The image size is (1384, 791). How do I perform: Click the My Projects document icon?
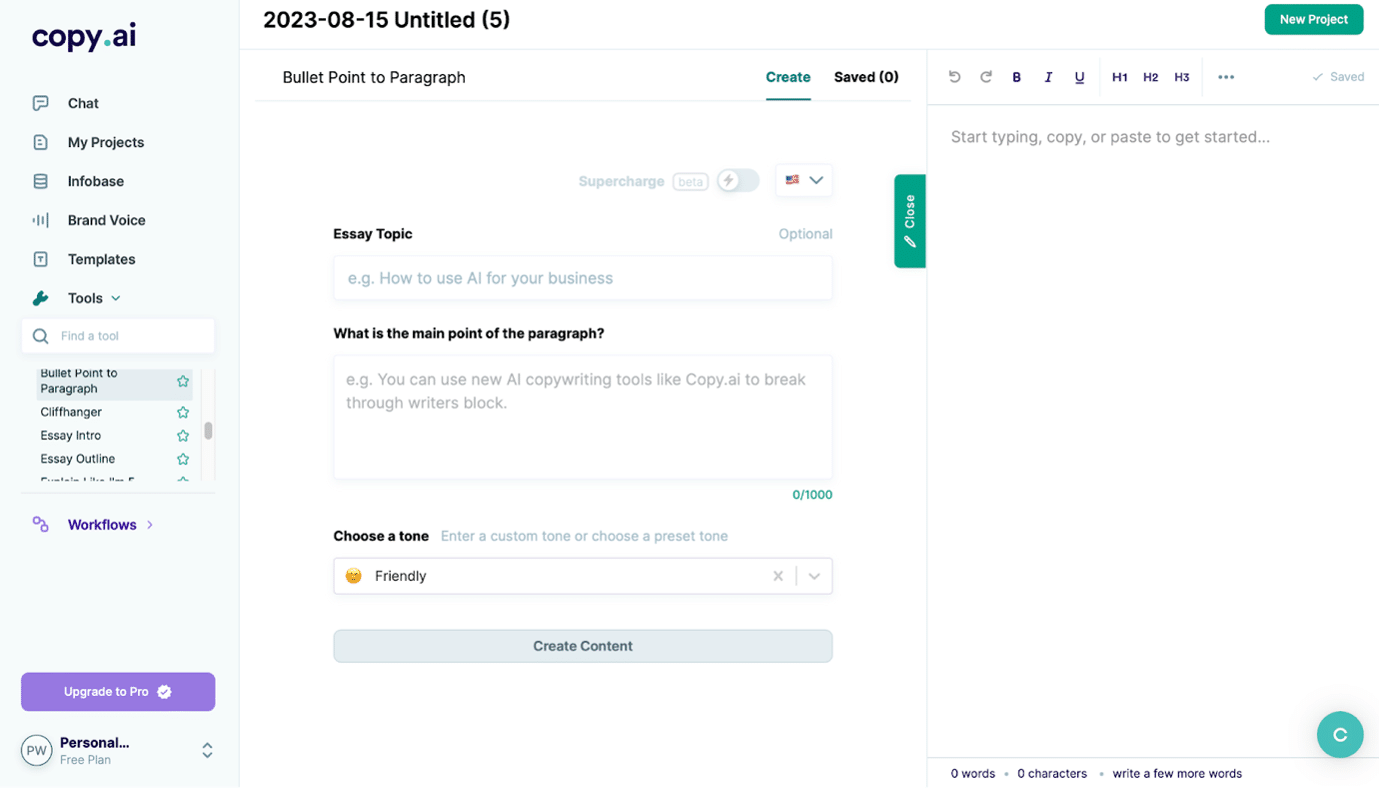40,142
